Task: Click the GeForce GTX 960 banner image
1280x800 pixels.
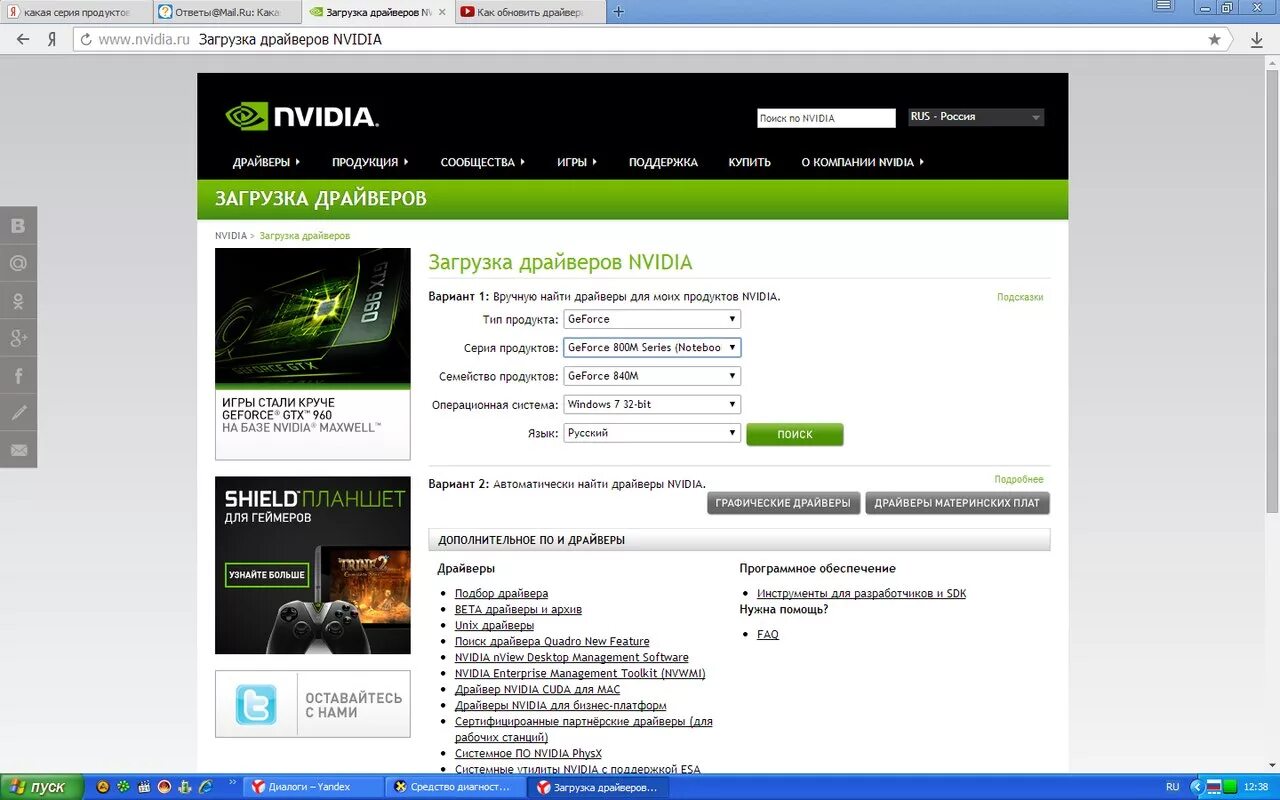Action: (x=312, y=354)
